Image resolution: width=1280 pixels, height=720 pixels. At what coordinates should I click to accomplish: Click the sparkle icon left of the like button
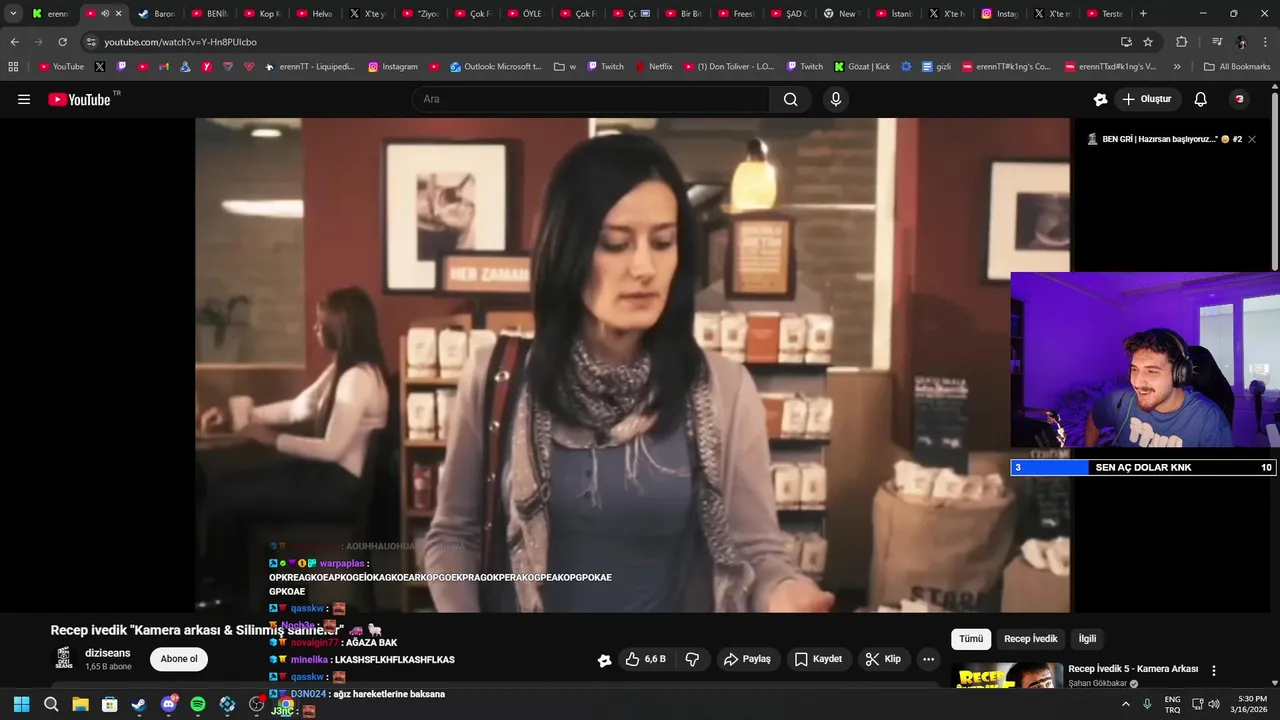tap(604, 660)
